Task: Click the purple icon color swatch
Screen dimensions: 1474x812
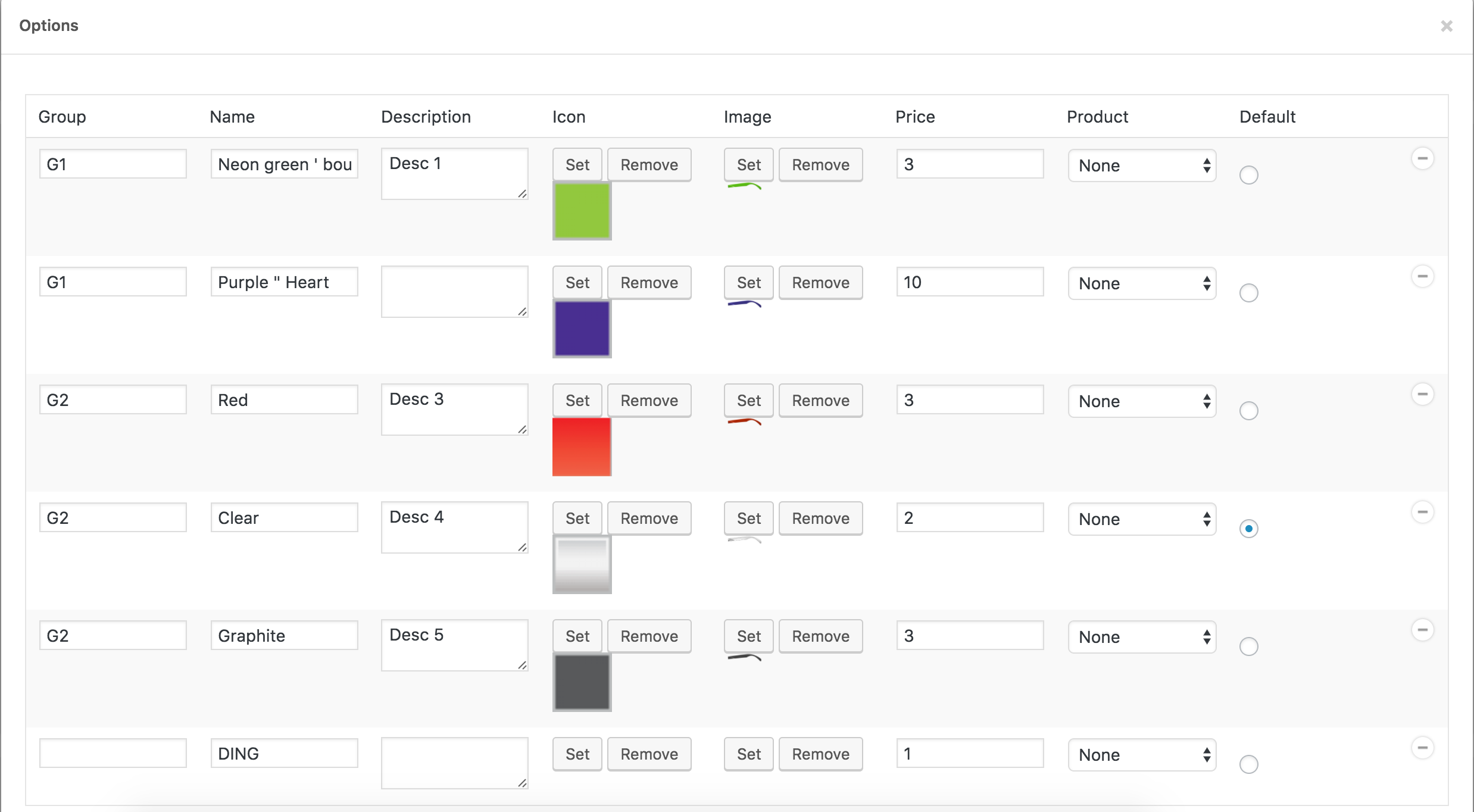Action: pyautogui.click(x=582, y=329)
